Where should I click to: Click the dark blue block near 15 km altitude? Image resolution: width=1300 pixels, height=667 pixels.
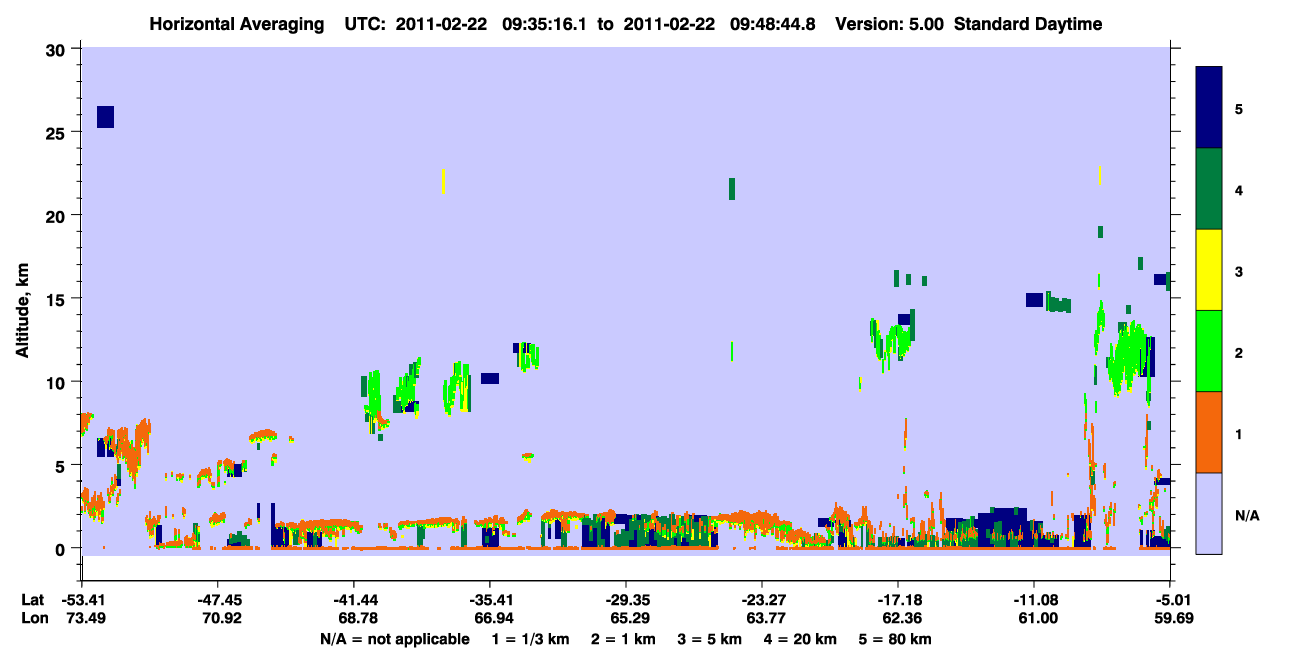coord(1035,300)
